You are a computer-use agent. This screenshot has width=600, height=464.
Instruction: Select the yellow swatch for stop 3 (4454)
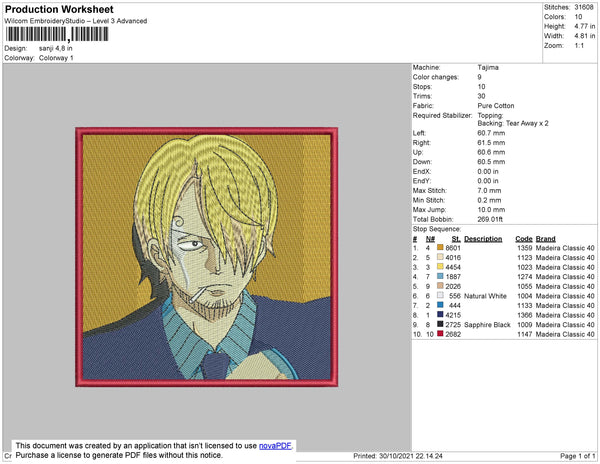[440, 267]
